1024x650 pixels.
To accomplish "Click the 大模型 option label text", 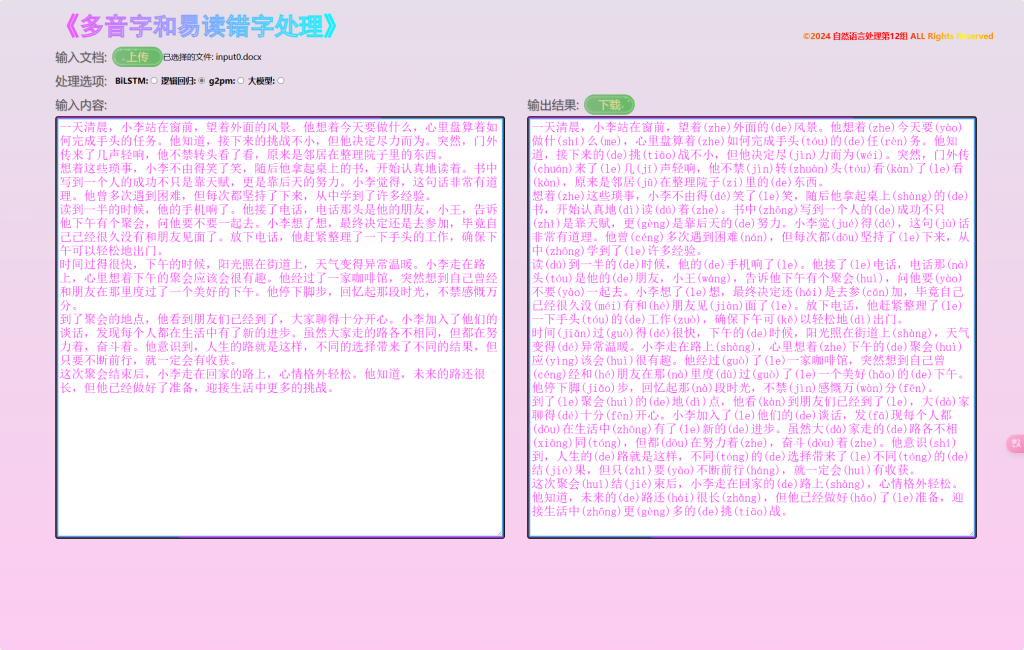I will pyautogui.click(x=261, y=81).
